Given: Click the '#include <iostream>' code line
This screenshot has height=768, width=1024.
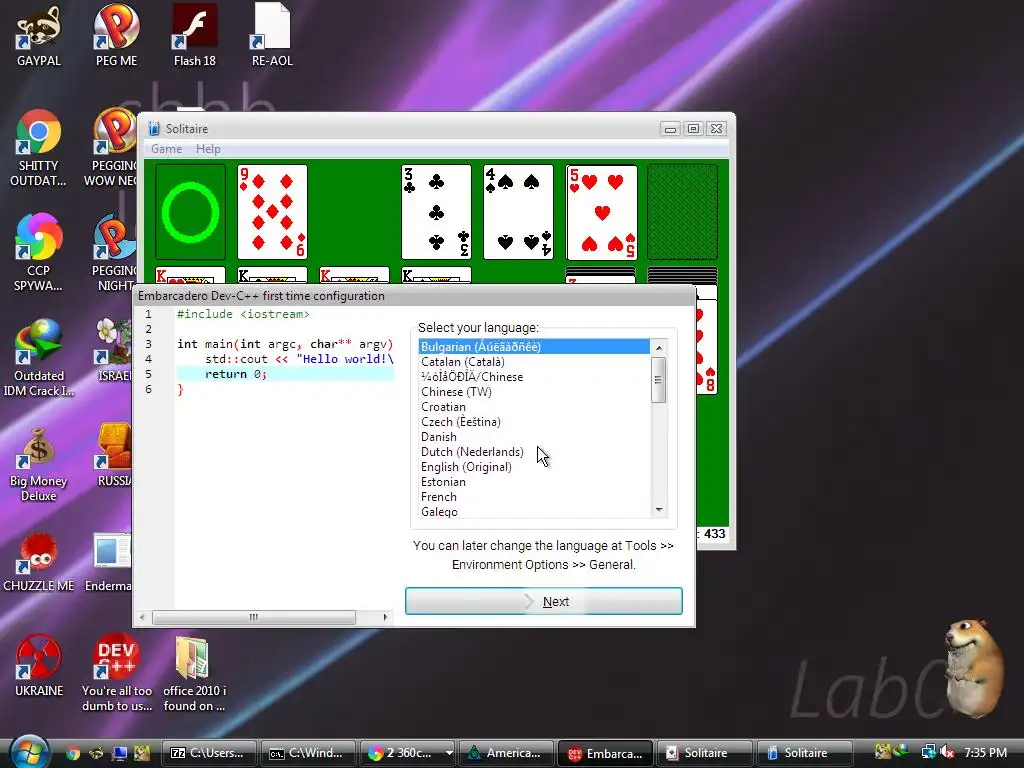Looking at the screenshot, I should tap(244, 314).
